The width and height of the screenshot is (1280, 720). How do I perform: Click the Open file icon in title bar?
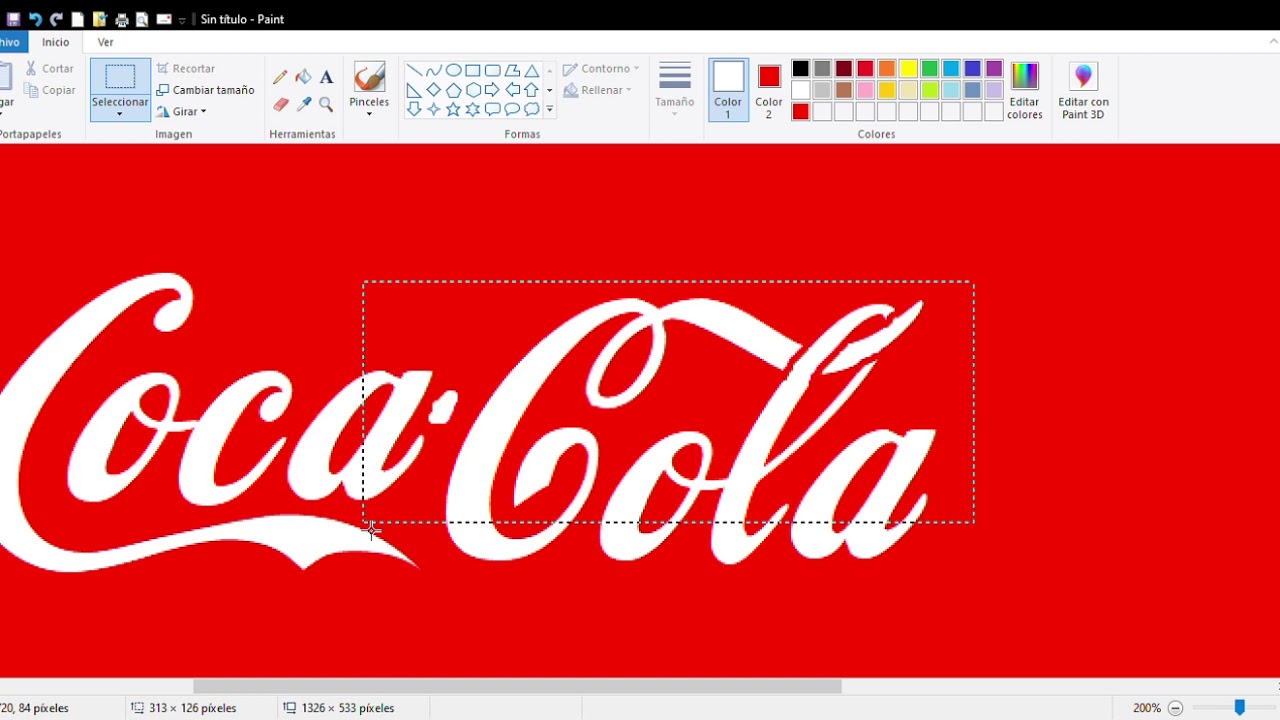(x=99, y=19)
